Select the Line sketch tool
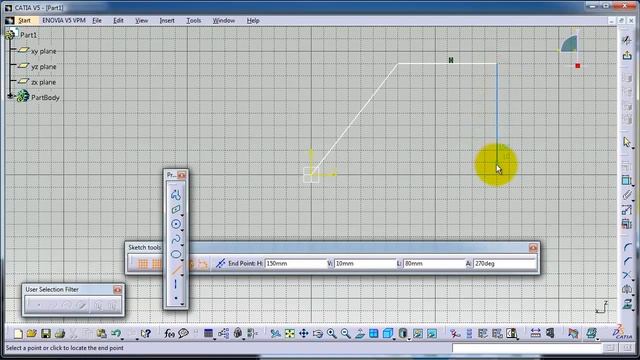640x360 pixels. (176, 269)
